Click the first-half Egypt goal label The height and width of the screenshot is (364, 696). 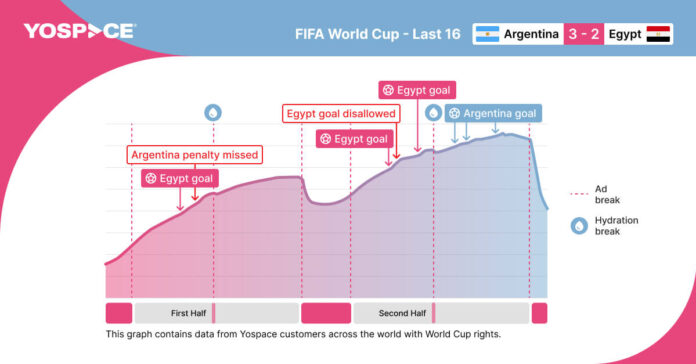tap(180, 178)
